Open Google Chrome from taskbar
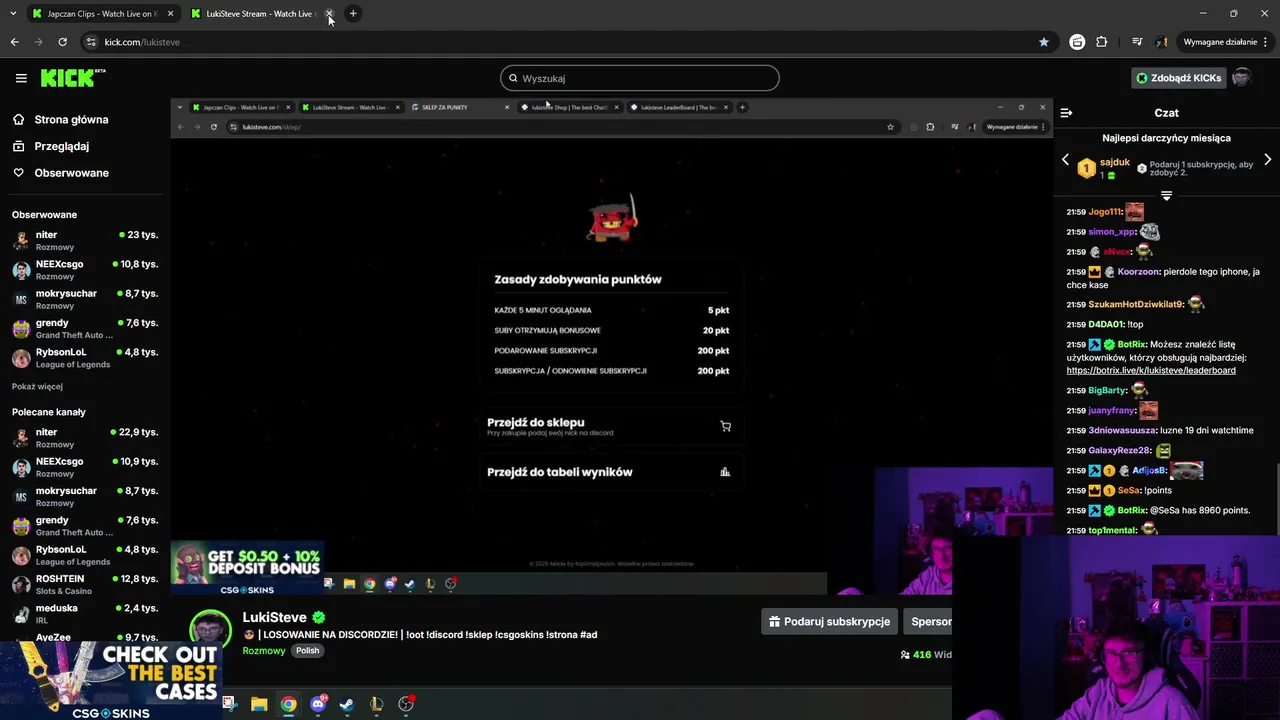This screenshot has height=720, width=1280. [288, 704]
